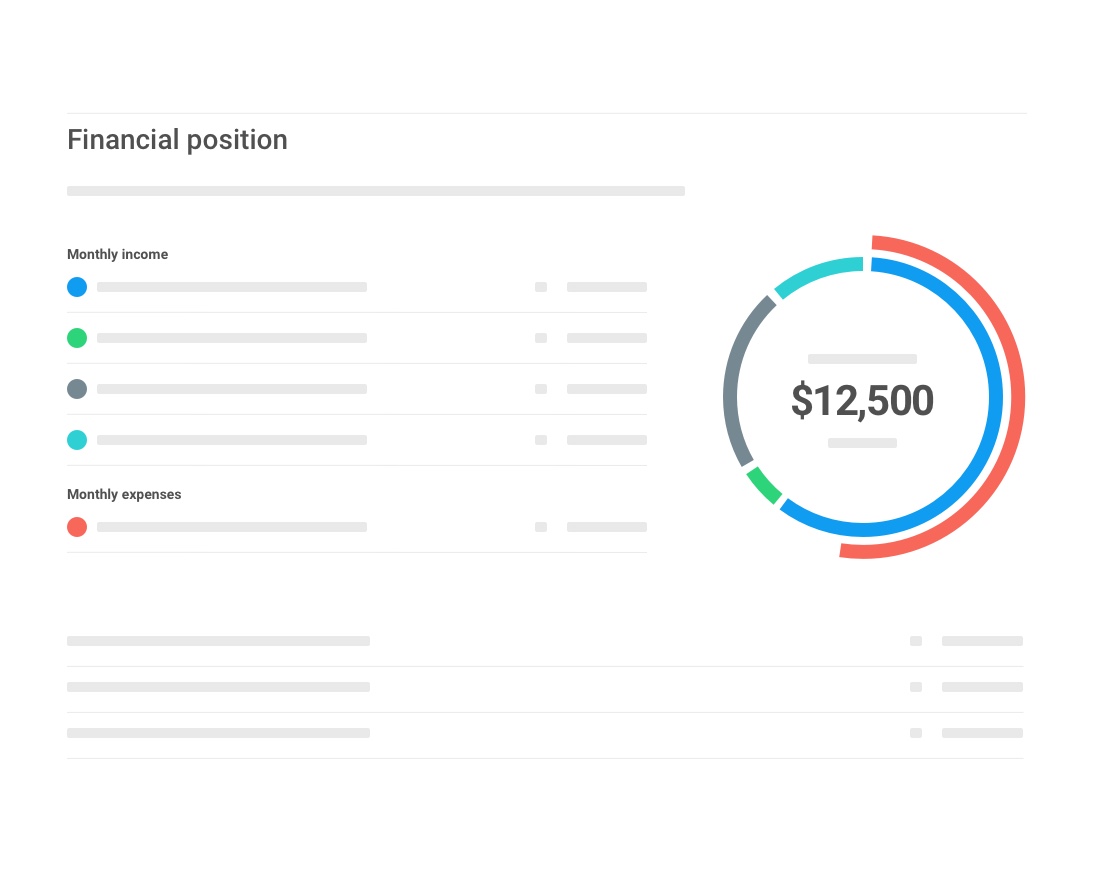The width and height of the screenshot is (1094, 872).
Task: Click the placeholder text beside the green dot
Action: point(232,338)
